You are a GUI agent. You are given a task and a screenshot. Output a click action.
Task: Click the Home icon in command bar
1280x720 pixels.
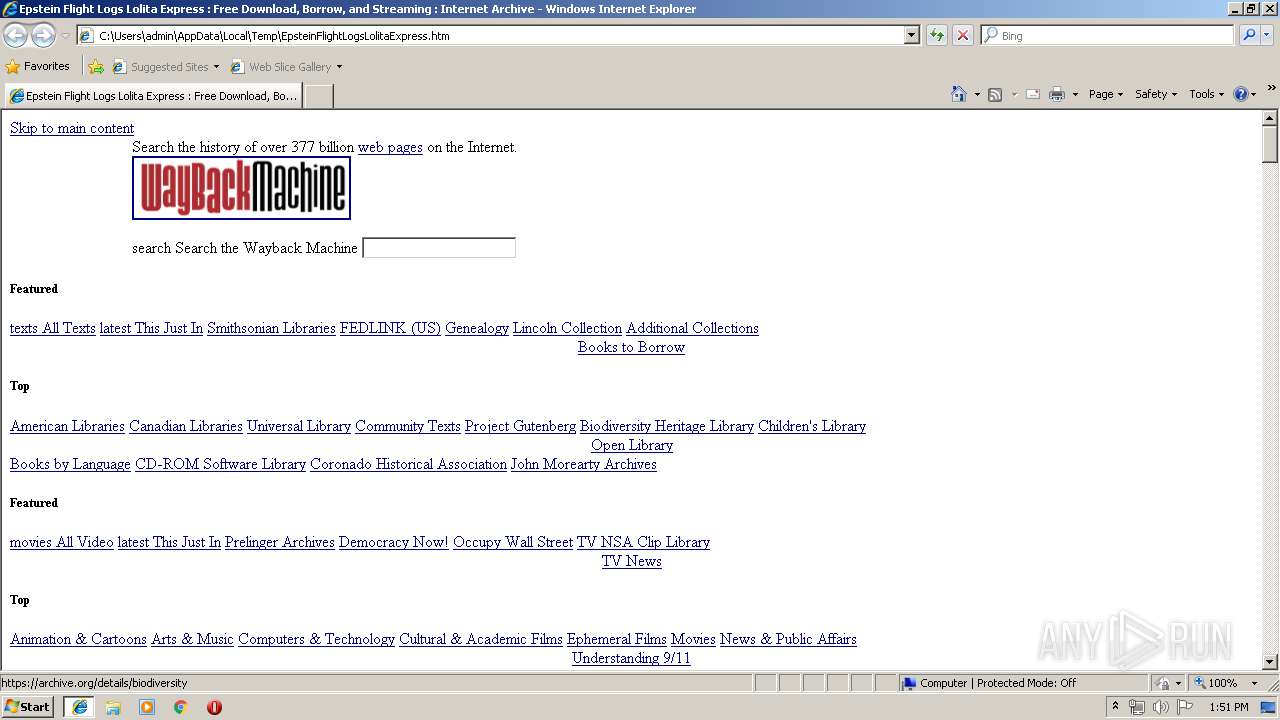[958, 94]
